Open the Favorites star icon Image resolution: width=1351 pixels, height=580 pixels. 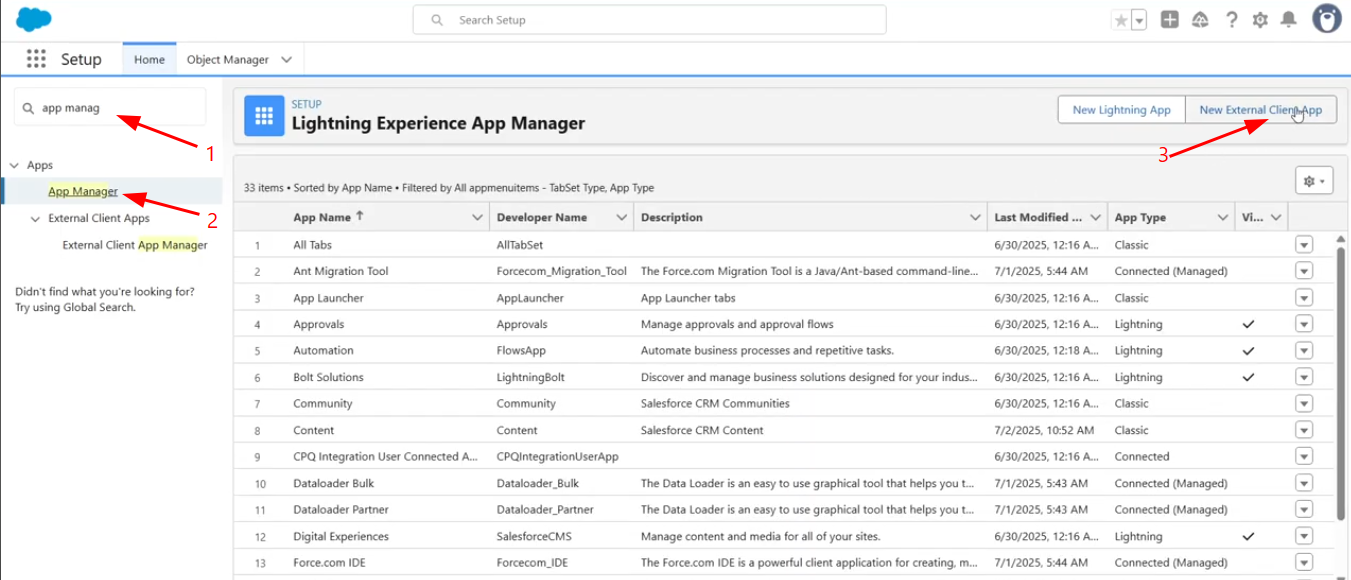click(1121, 20)
